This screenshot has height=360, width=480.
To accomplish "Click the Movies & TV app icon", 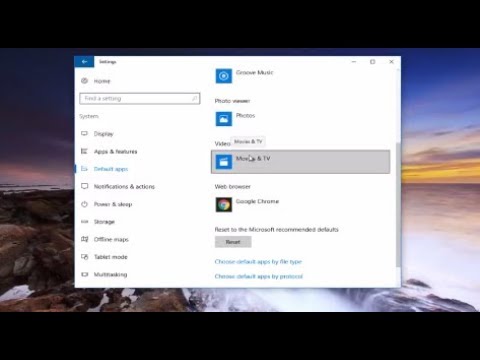I will click(224, 162).
